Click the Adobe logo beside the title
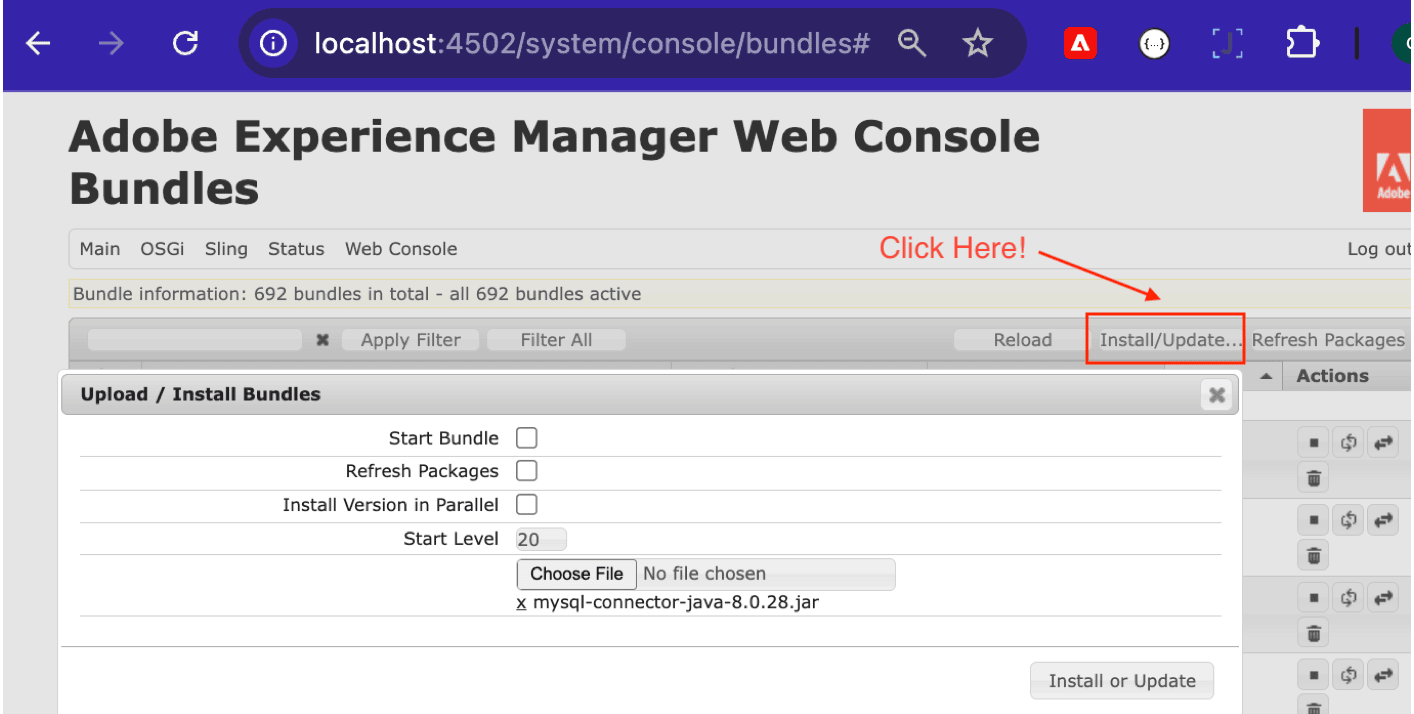The width and height of the screenshot is (1414, 714). click(1388, 161)
